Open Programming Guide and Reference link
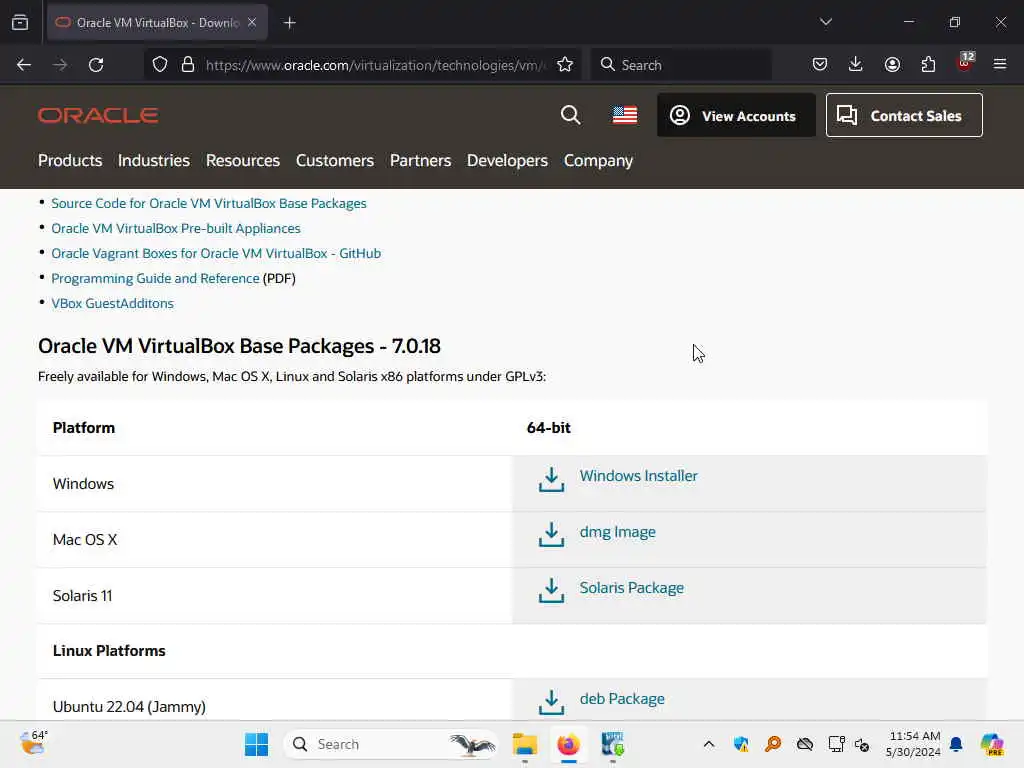 click(155, 279)
